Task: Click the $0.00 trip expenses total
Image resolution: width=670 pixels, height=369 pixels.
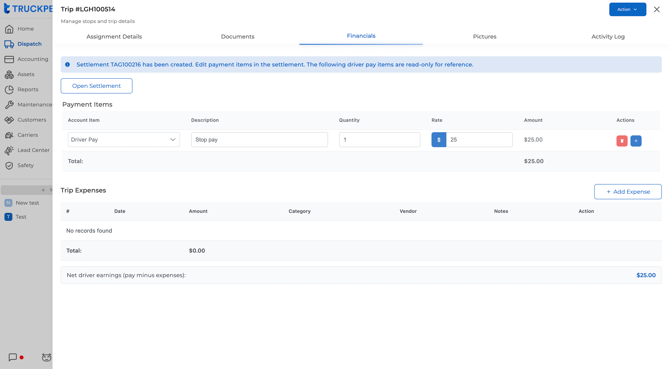Action: point(197,251)
